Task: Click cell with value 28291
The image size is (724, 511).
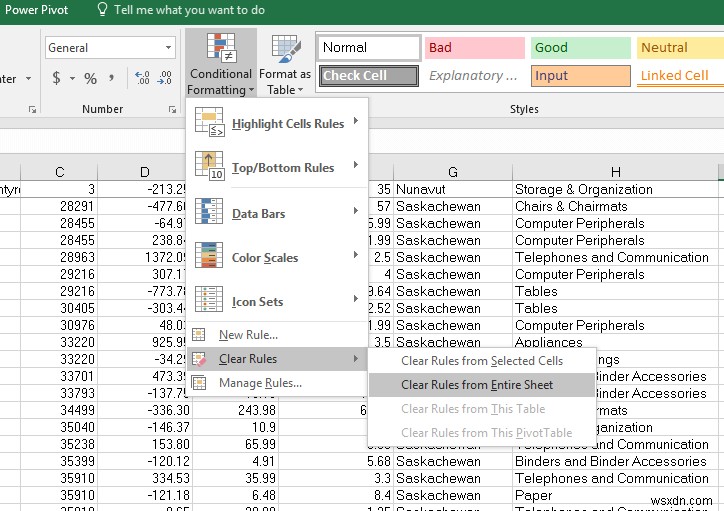Action: pyautogui.click(x=59, y=206)
